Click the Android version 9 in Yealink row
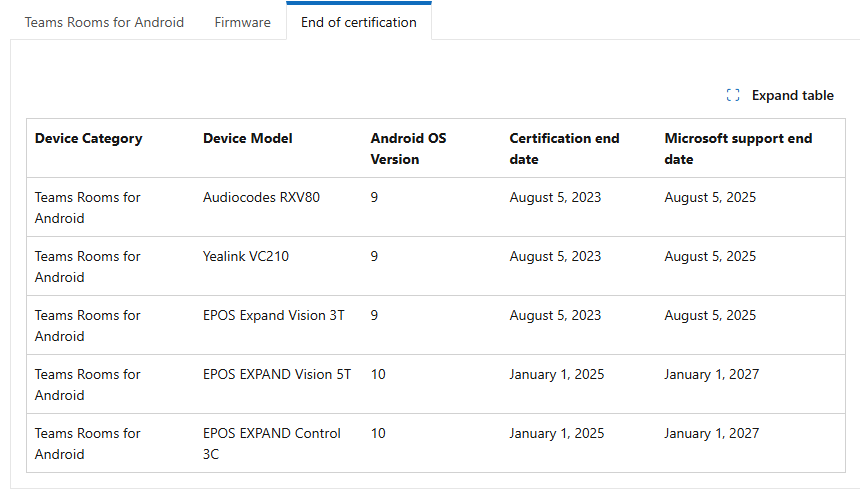This screenshot has height=490, width=860. [374, 256]
